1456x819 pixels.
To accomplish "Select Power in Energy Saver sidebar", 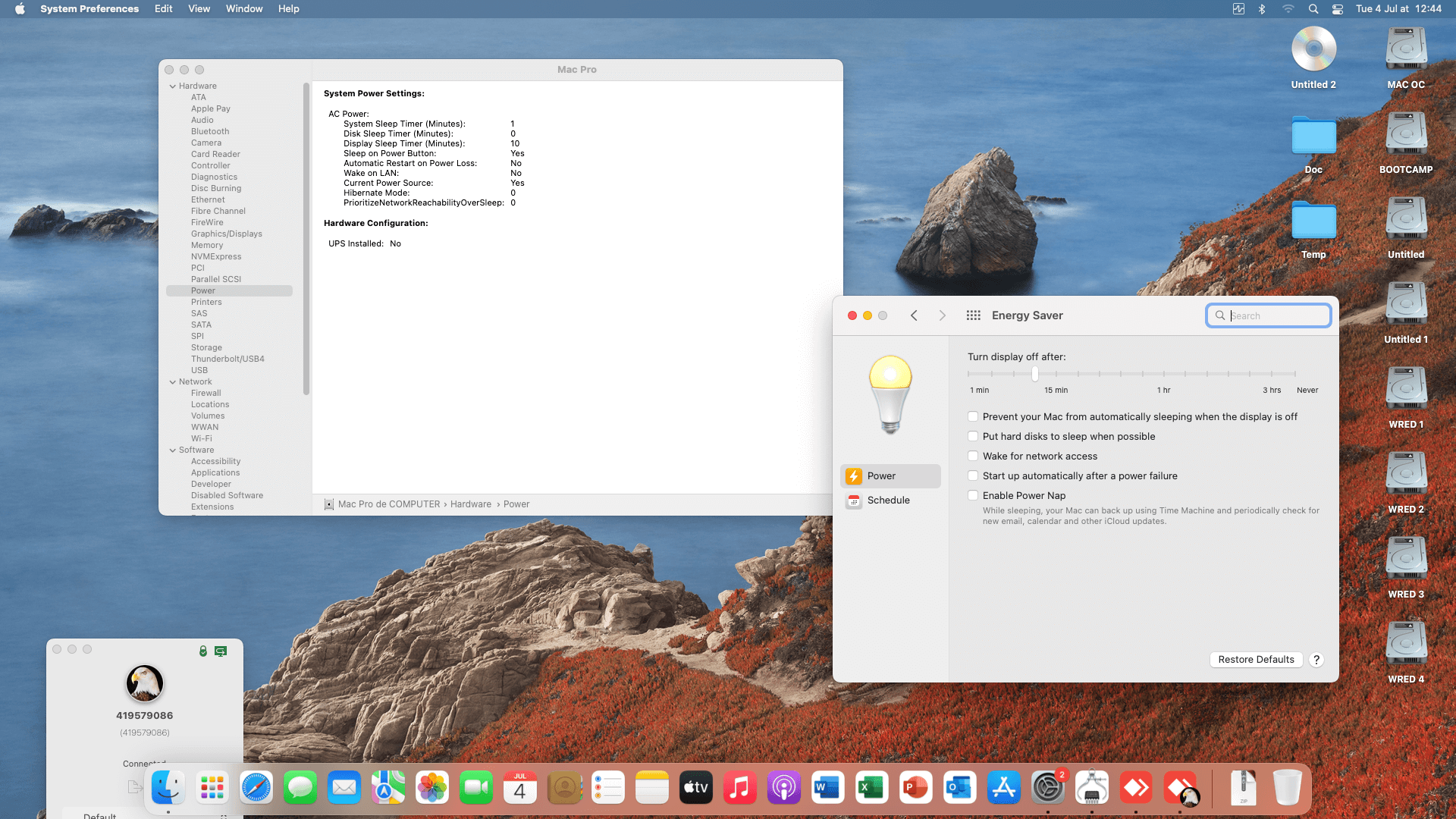I will pos(890,476).
